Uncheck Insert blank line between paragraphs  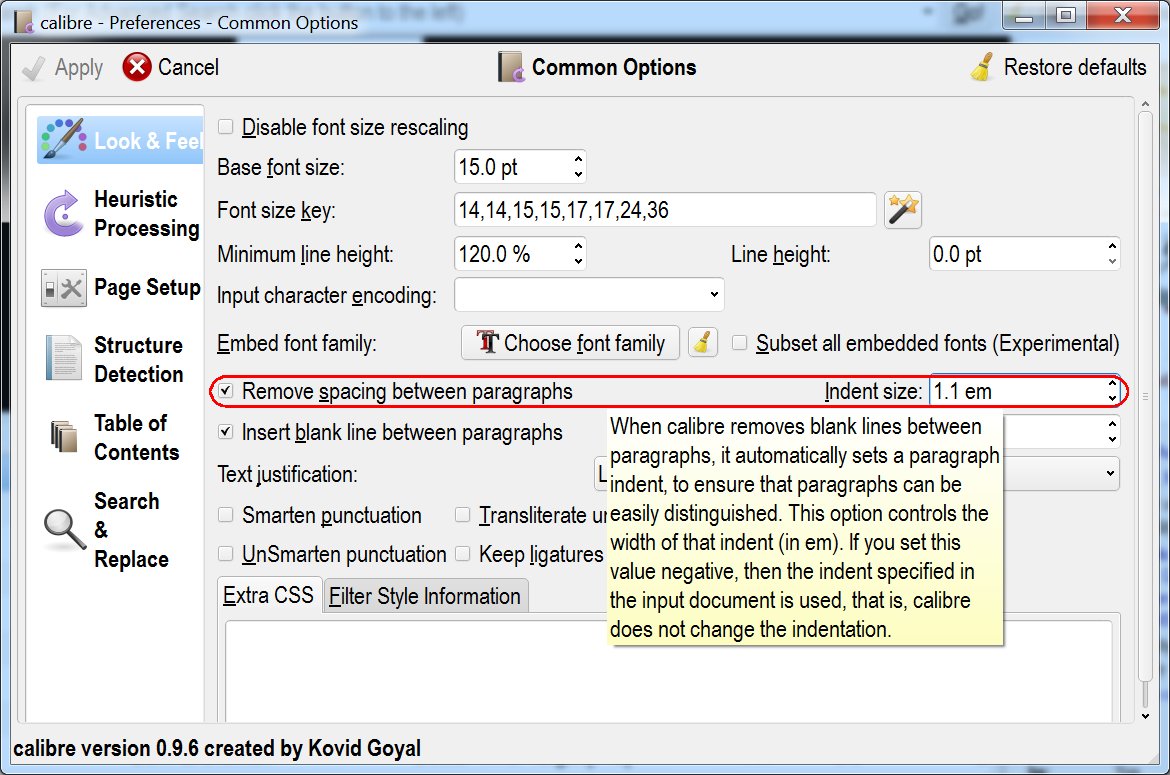click(x=225, y=432)
